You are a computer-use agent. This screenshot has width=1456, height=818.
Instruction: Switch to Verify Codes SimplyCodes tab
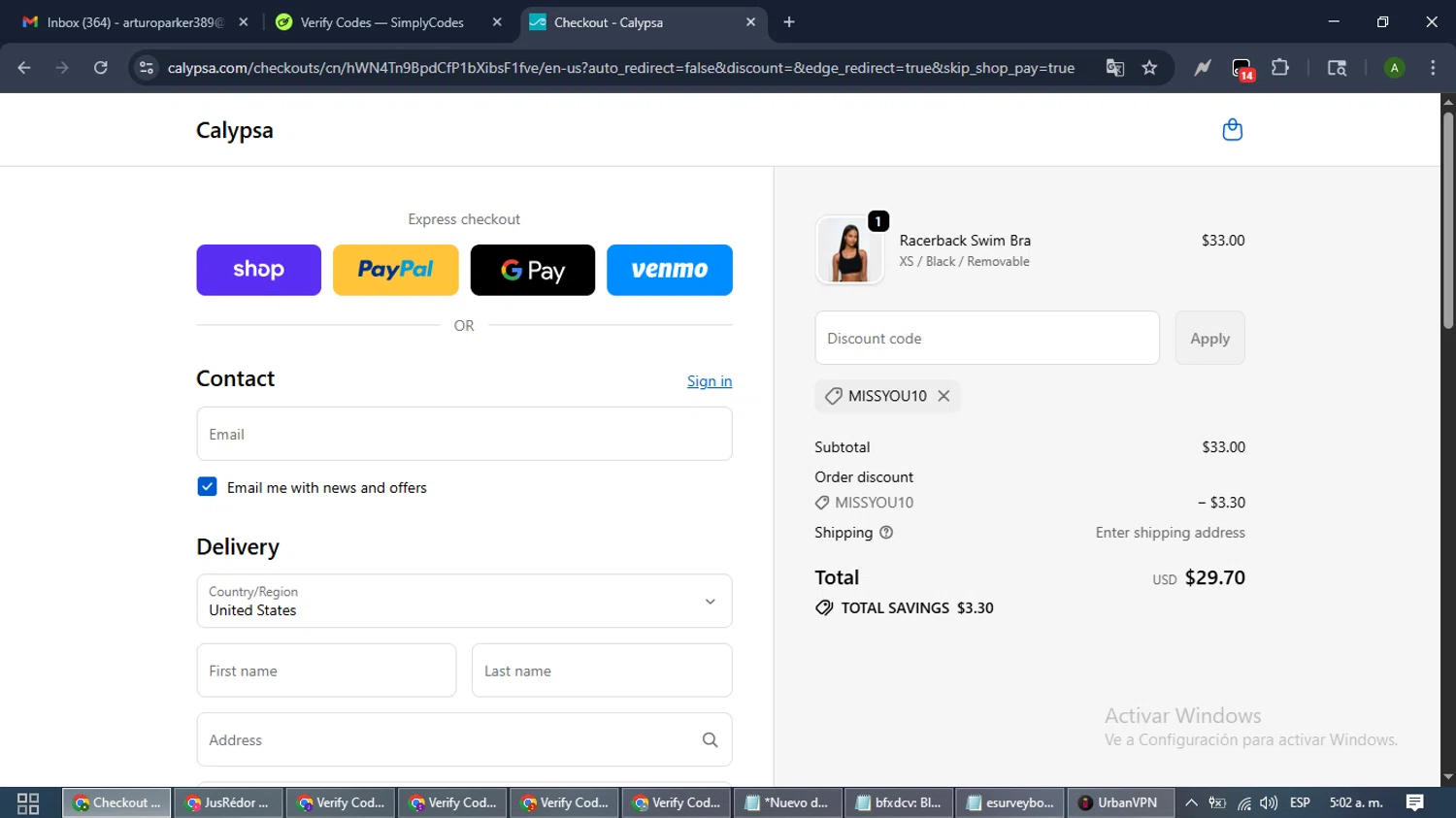pos(387,22)
